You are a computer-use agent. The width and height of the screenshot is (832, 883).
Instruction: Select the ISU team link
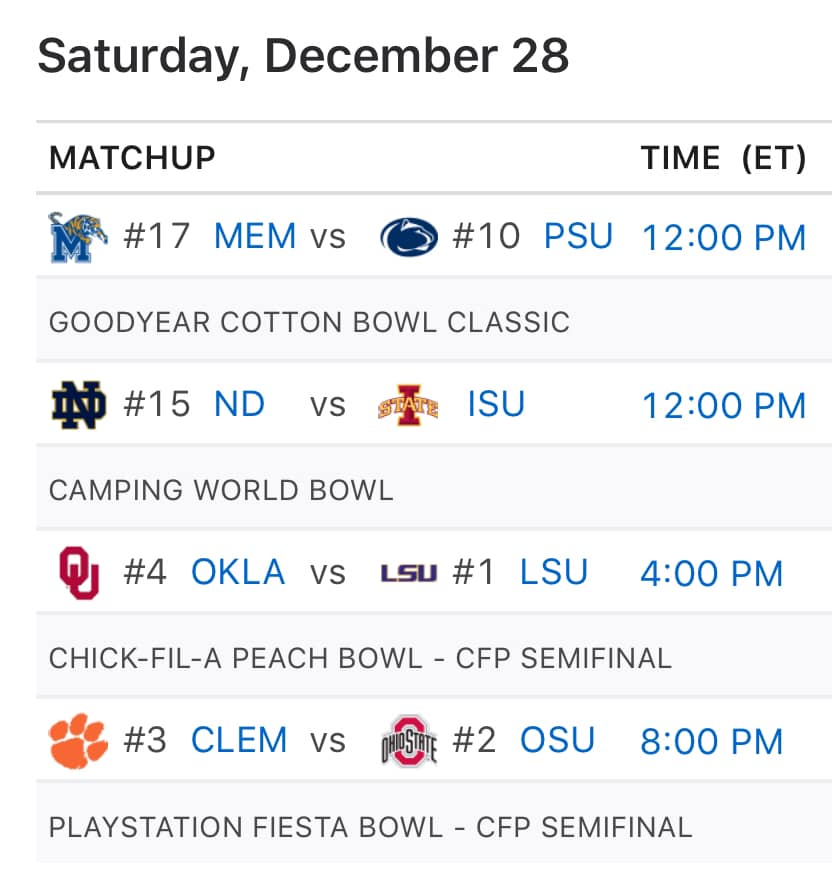coord(496,405)
